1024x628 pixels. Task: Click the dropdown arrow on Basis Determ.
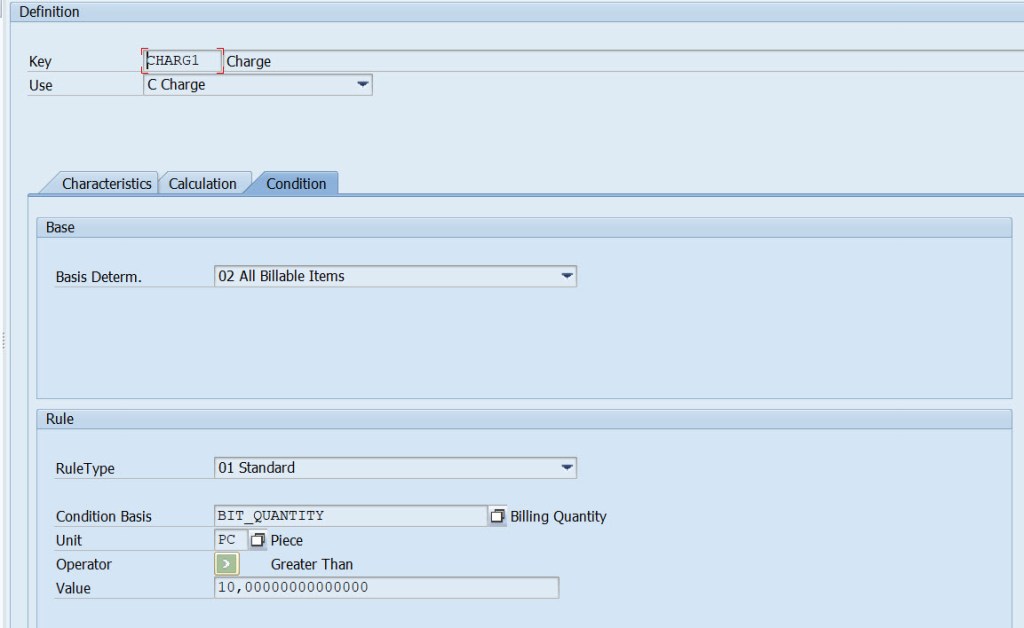coord(566,275)
